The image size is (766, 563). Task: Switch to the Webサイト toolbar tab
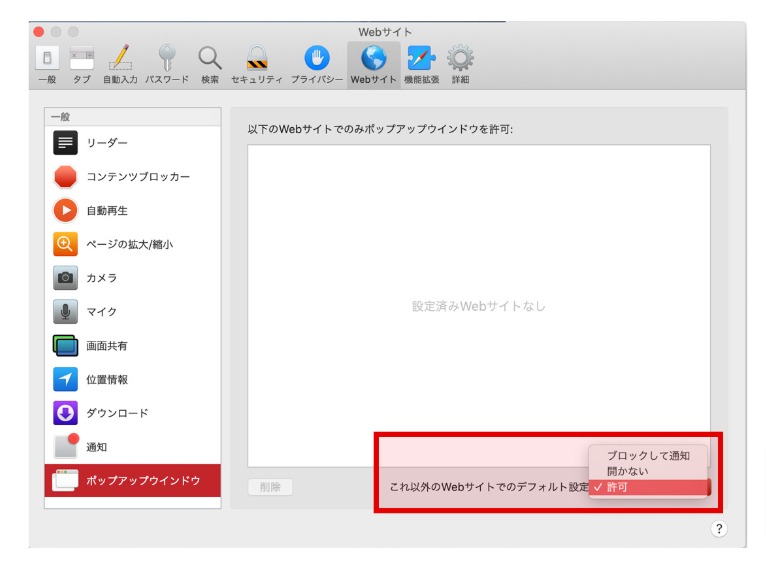point(373,64)
